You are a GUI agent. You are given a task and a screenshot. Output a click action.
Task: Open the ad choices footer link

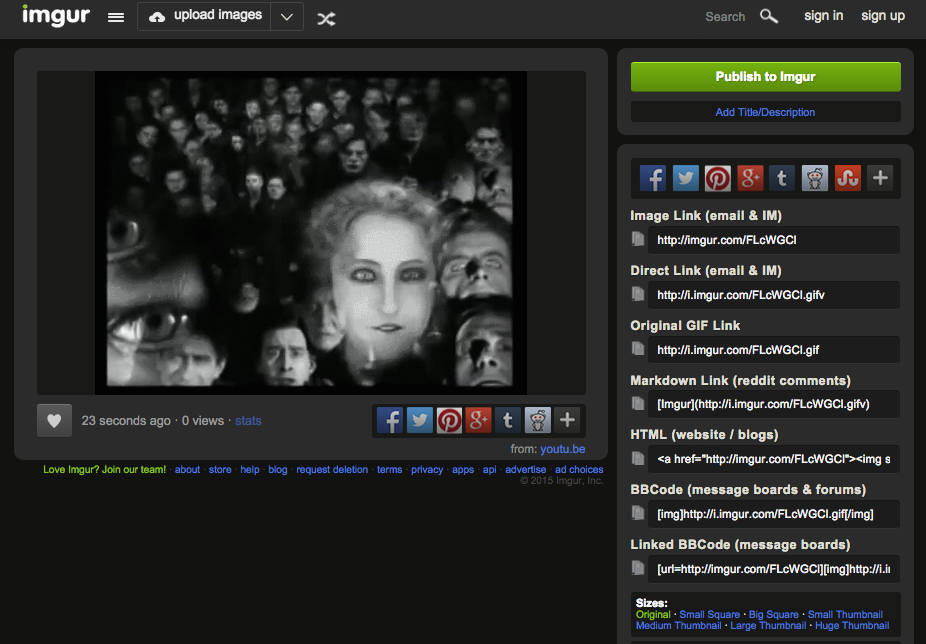tap(579, 470)
